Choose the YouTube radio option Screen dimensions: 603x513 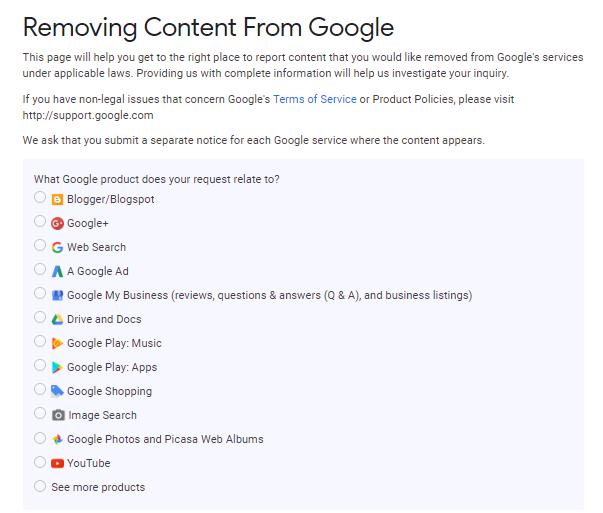[x=40, y=462]
